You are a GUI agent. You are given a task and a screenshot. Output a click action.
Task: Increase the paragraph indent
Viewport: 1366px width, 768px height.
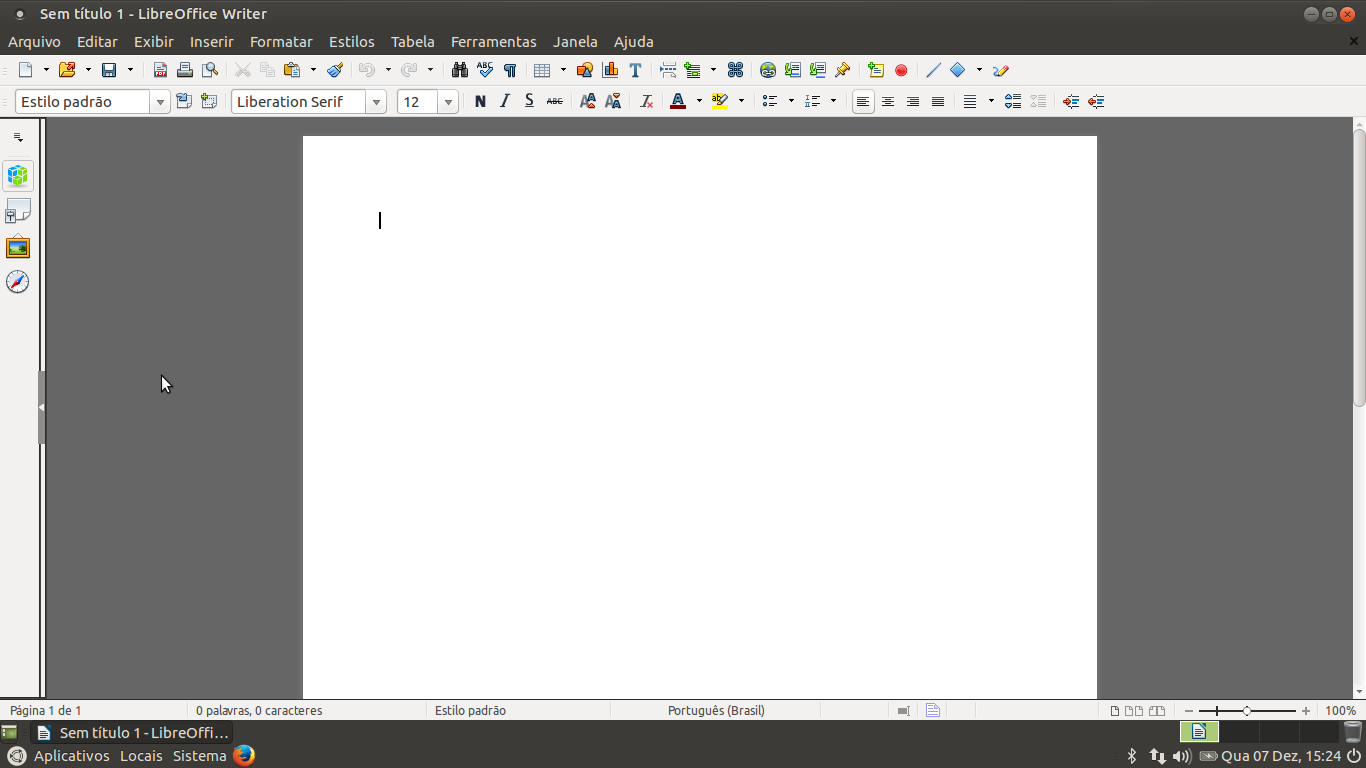(x=1071, y=101)
